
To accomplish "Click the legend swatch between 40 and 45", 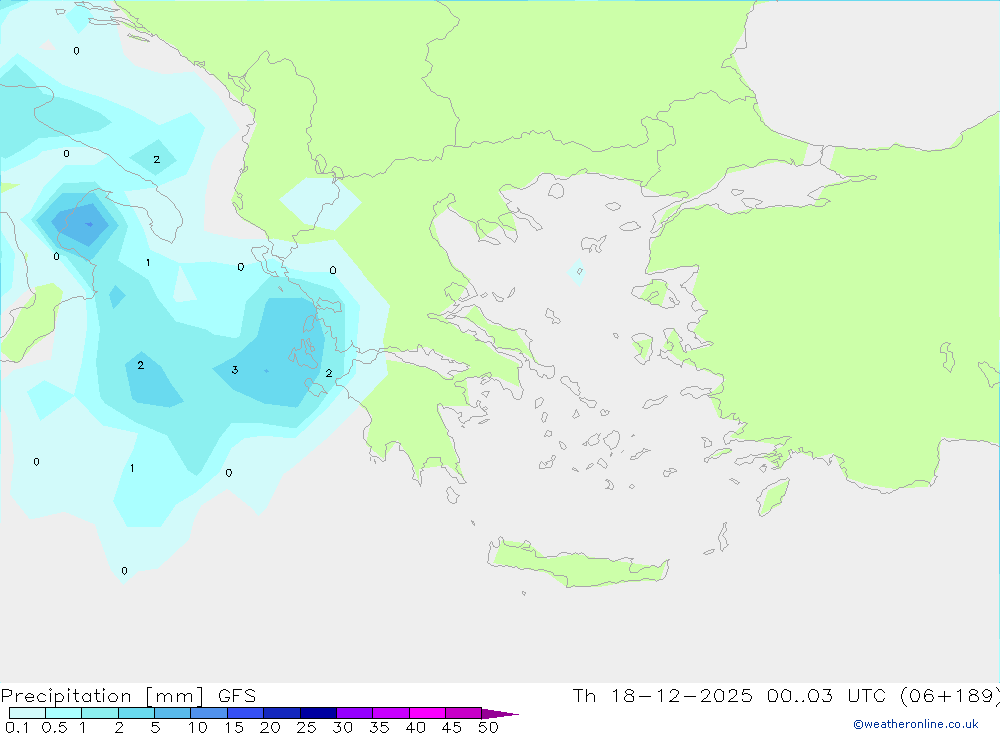I will tap(427, 713).
